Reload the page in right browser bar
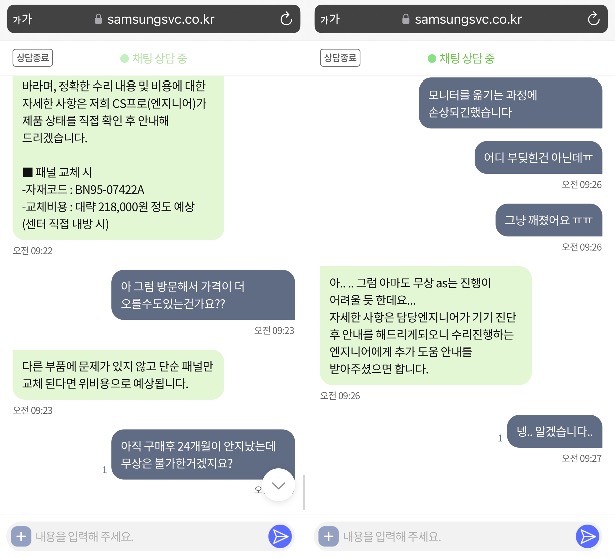This screenshot has height=558, width=615. tap(594, 18)
